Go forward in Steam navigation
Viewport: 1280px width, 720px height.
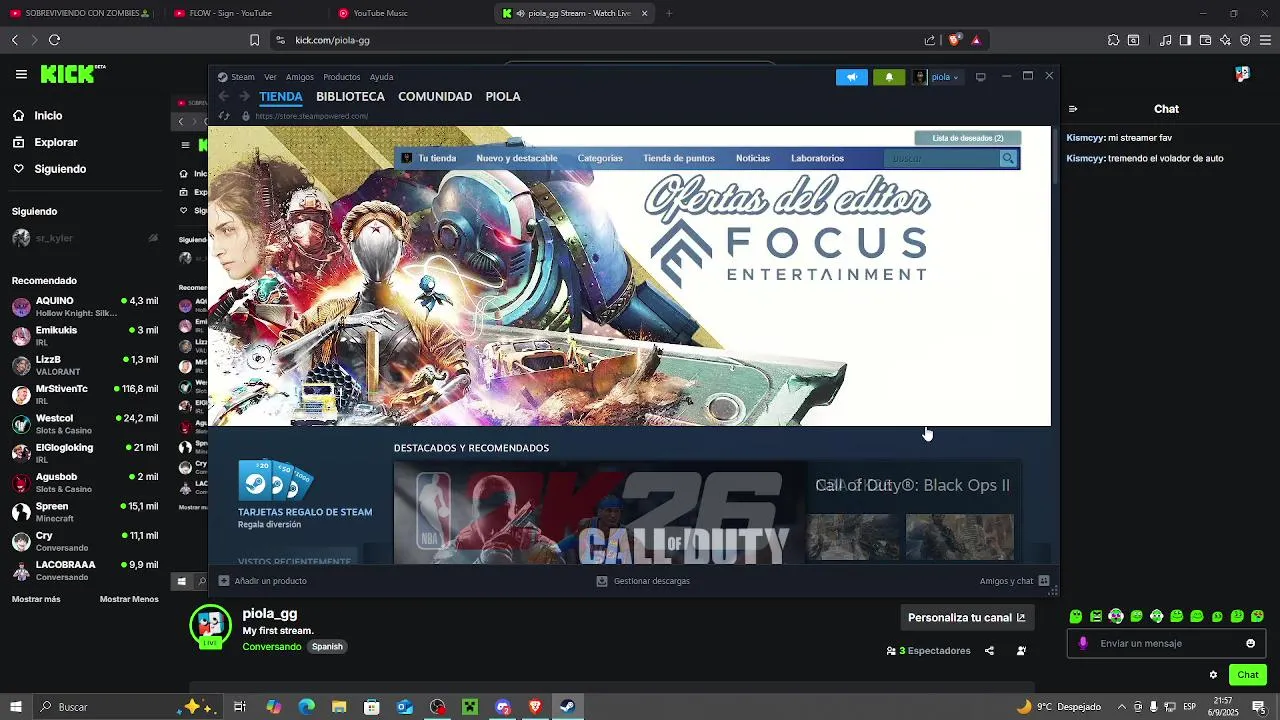coord(244,97)
